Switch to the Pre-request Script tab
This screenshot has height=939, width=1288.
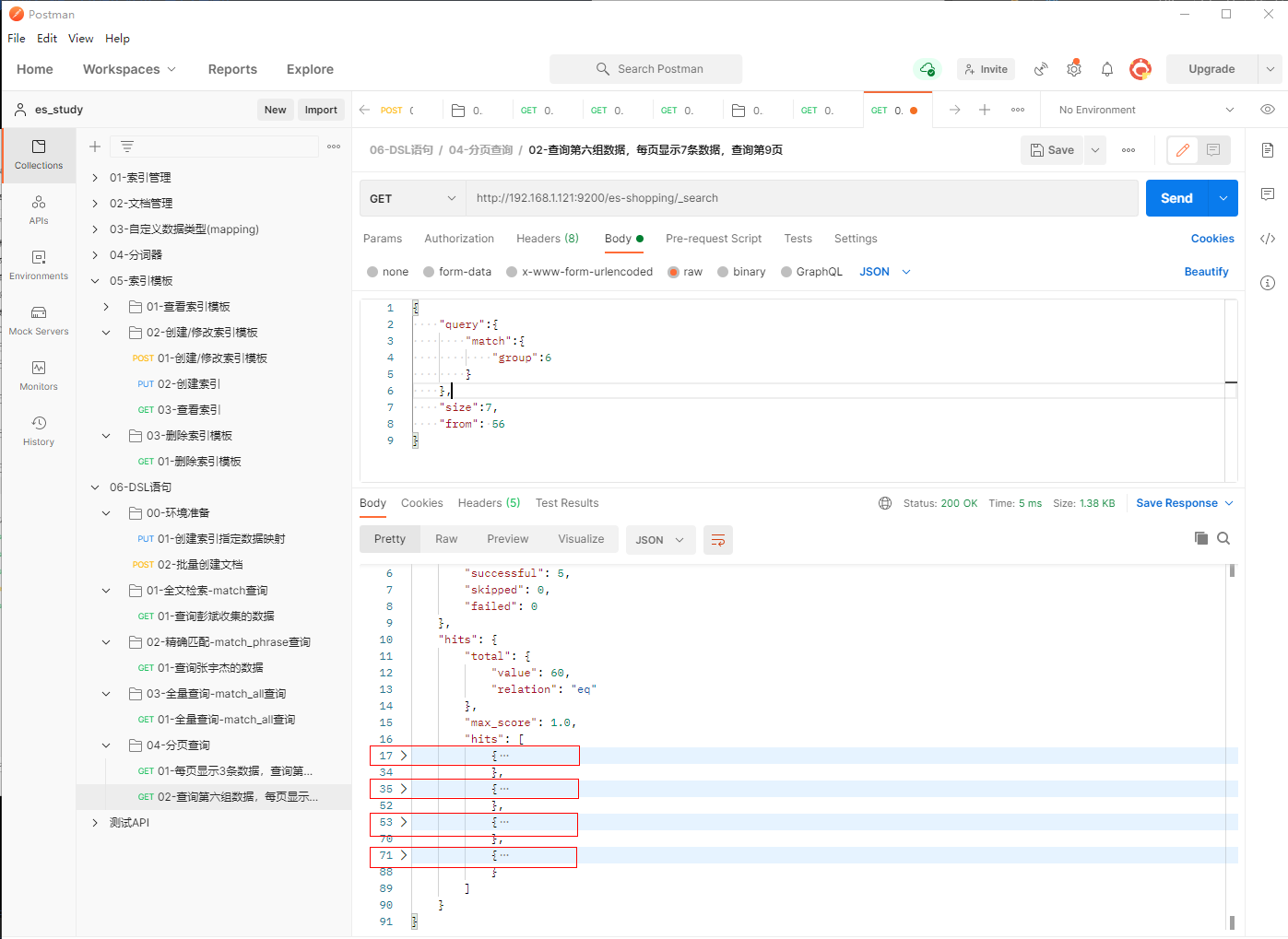coord(714,239)
